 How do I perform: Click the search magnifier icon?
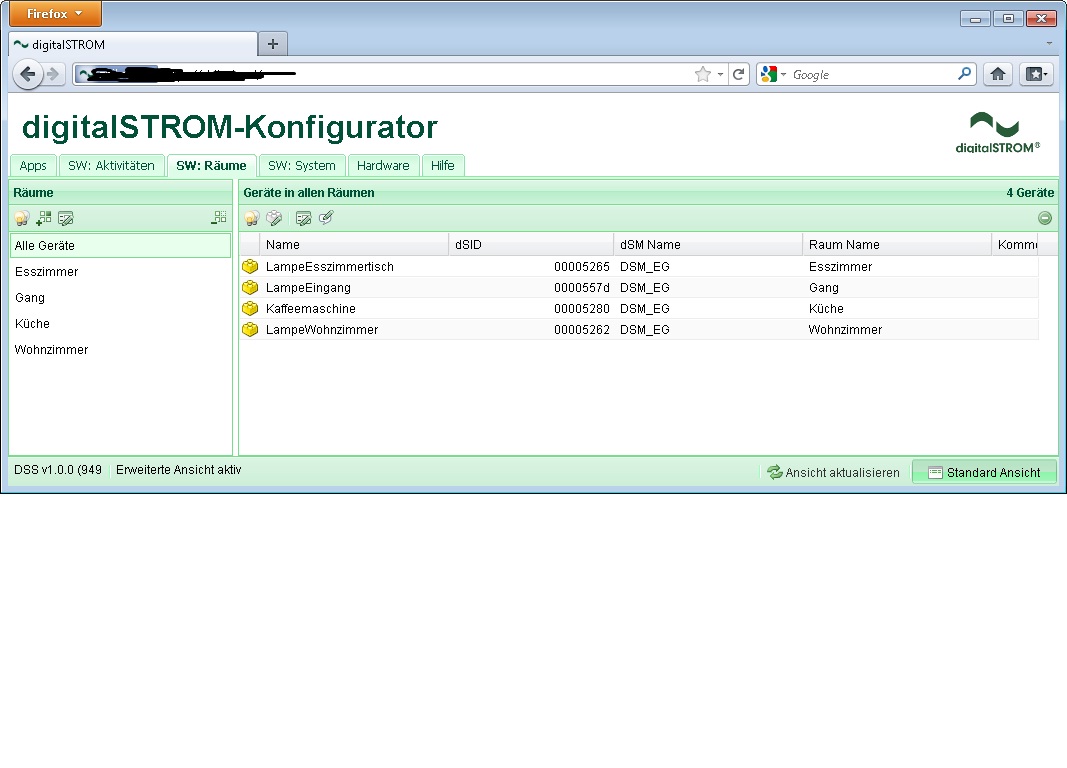(x=964, y=73)
